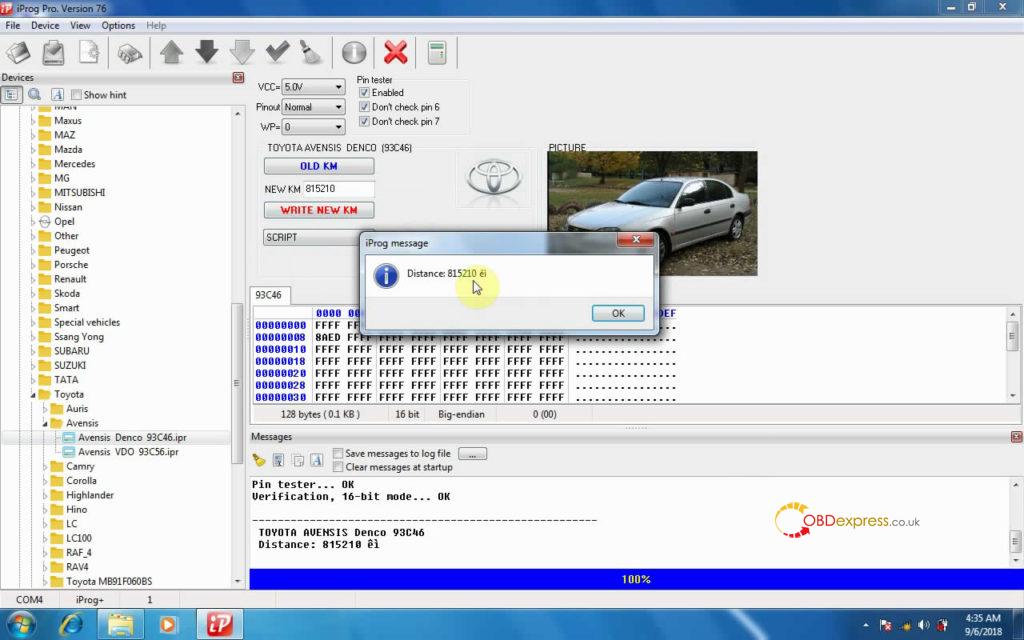
Task: Open the calculator toolbar icon
Action: 437,52
